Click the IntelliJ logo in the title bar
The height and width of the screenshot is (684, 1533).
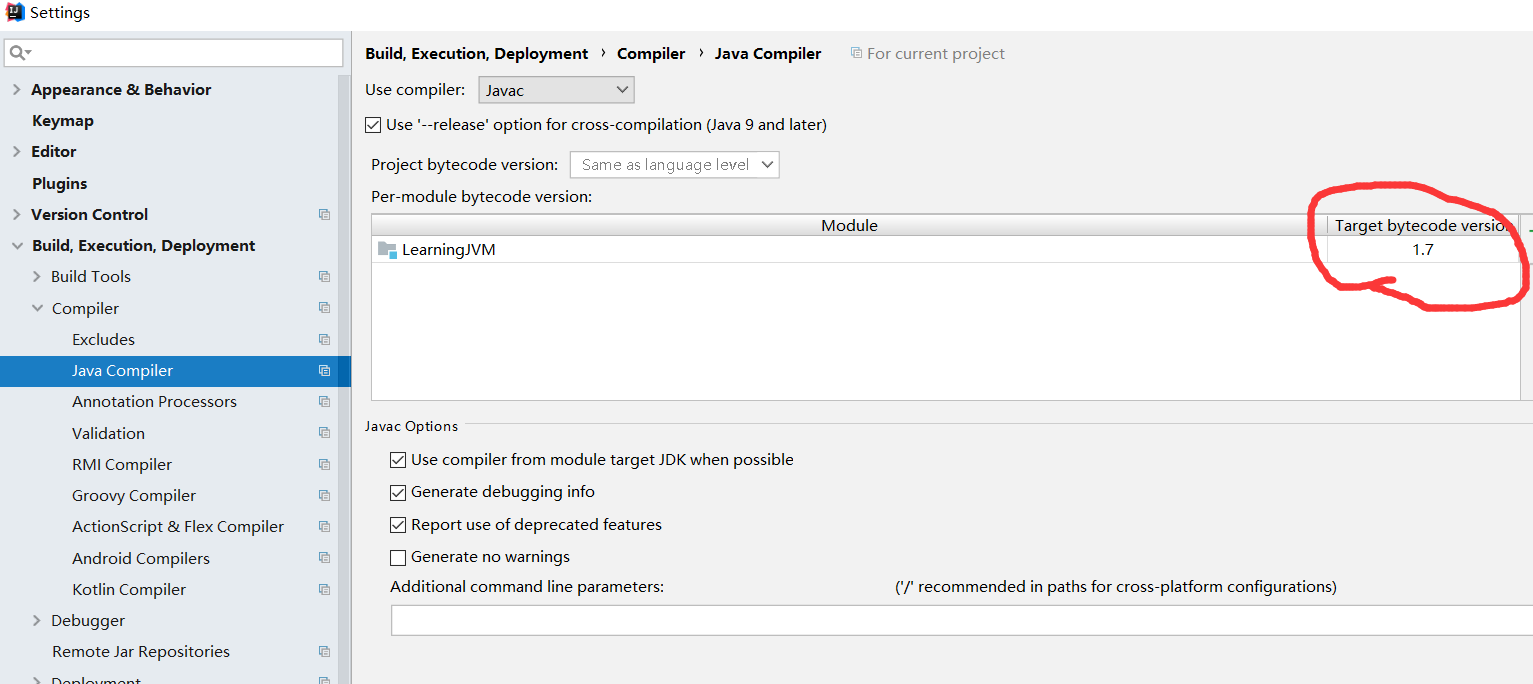point(15,12)
